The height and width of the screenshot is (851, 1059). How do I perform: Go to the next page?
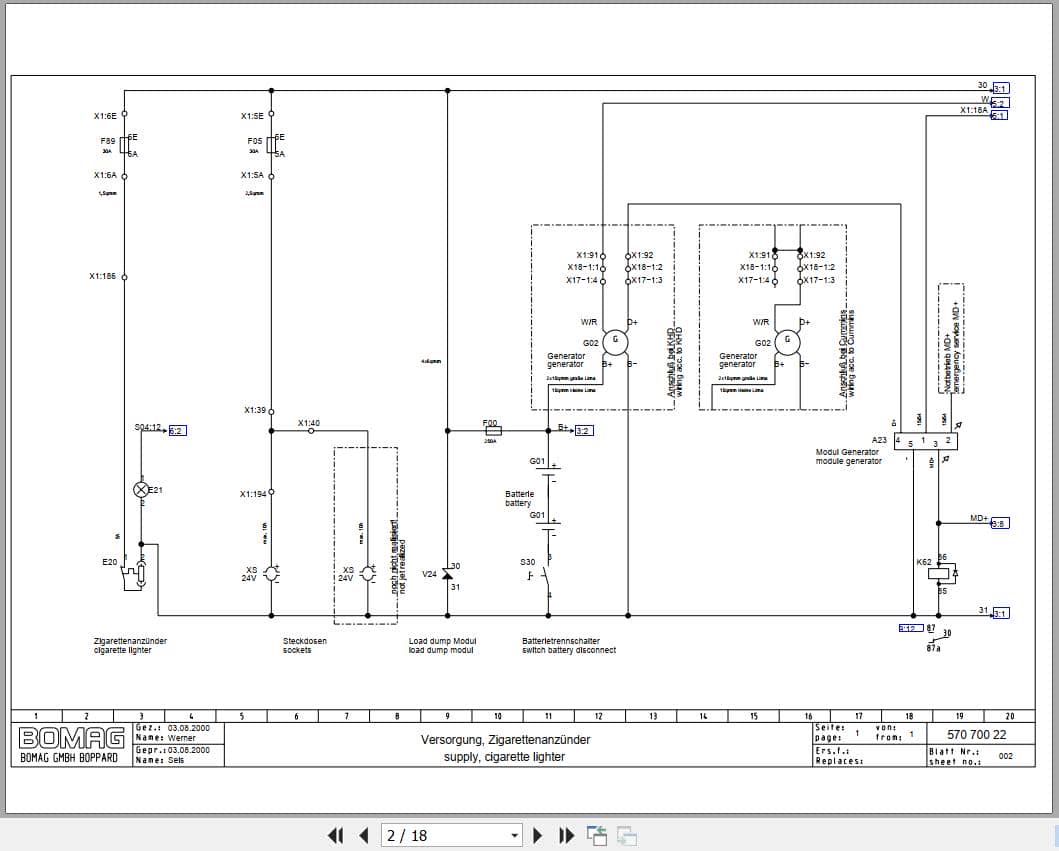coord(538,835)
